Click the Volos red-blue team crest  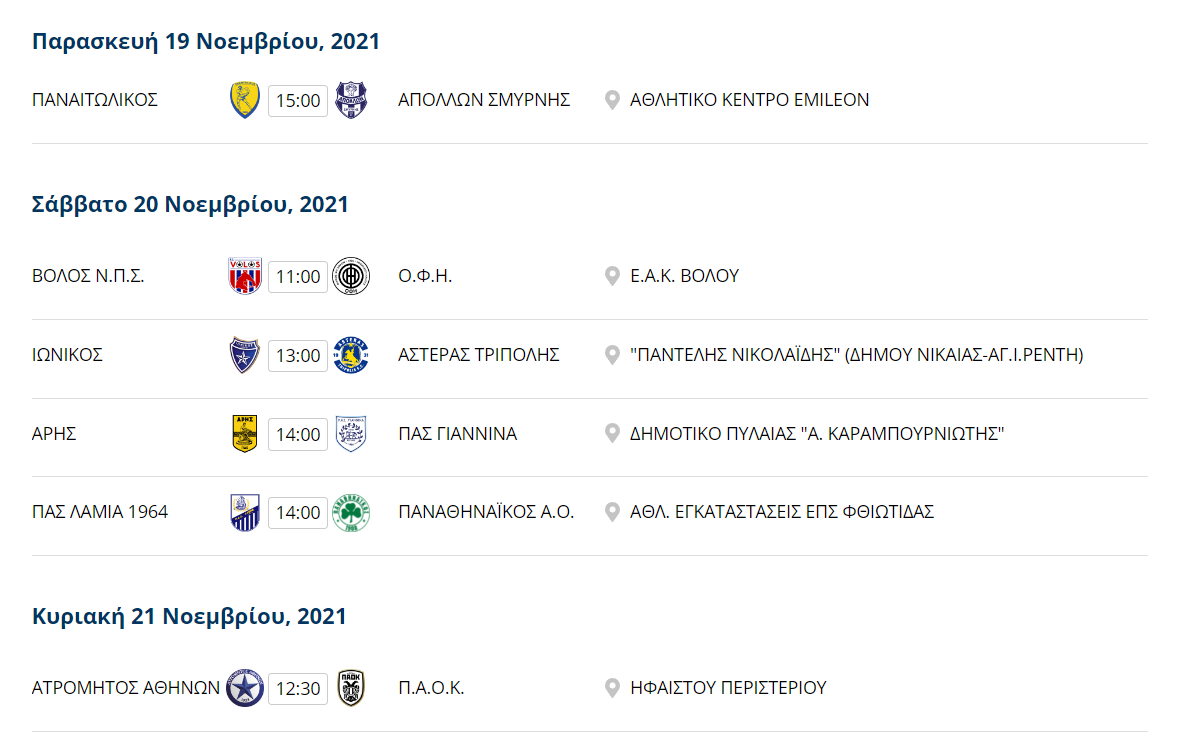245,276
